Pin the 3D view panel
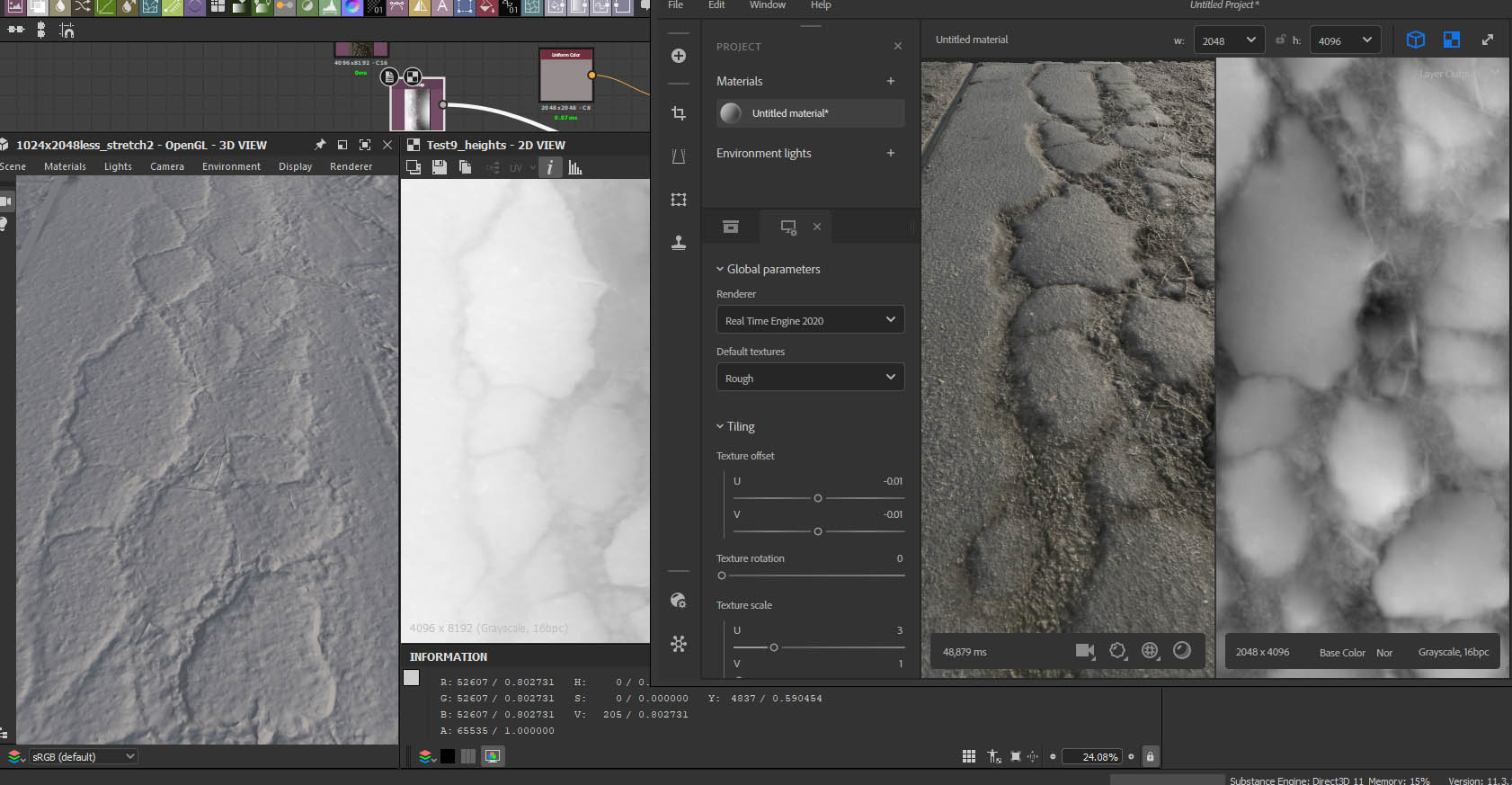This screenshot has width=1512, height=785. 319,145
